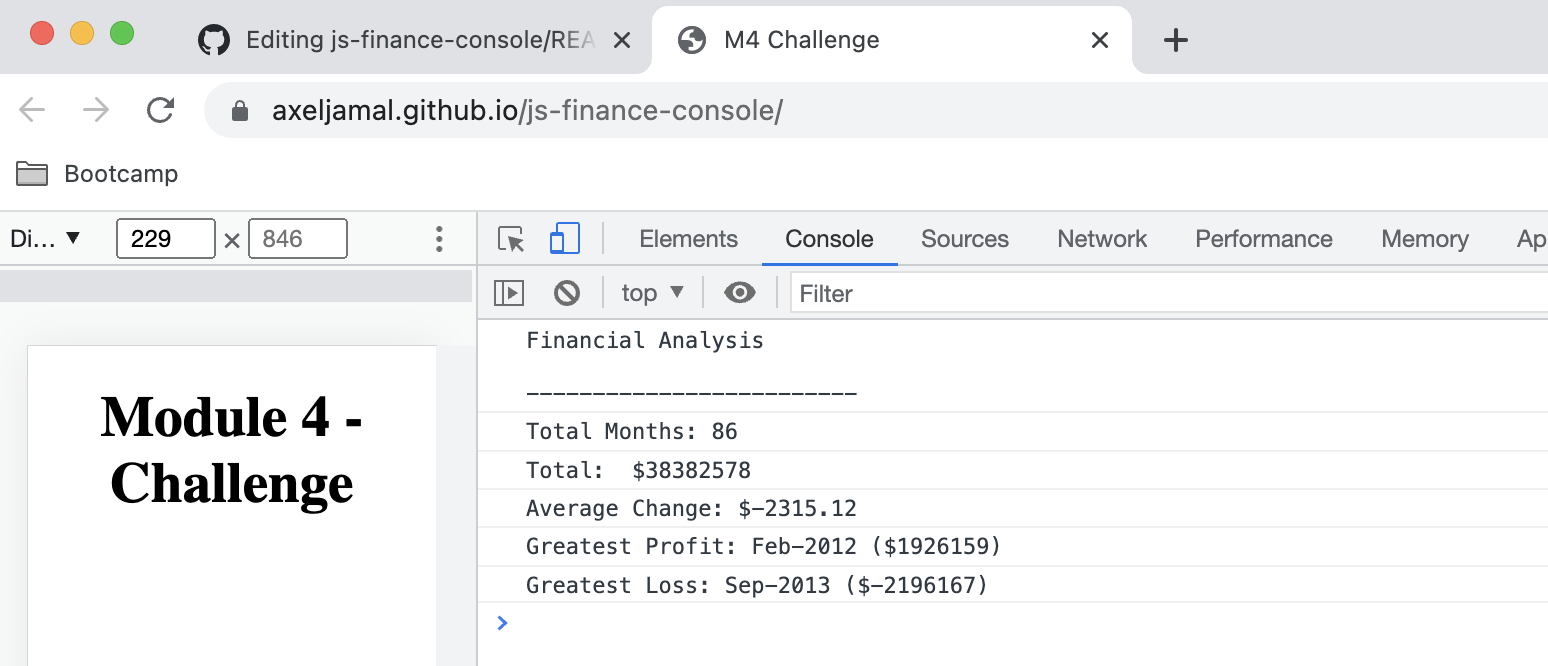Image resolution: width=1548 pixels, height=666 pixels.
Task: Toggle the device emulation toolbar
Action: pyautogui.click(x=563, y=239)
